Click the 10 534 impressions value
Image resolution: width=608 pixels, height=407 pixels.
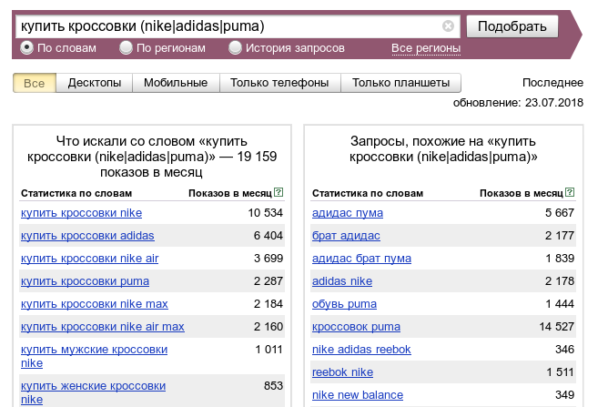point(265,213)
